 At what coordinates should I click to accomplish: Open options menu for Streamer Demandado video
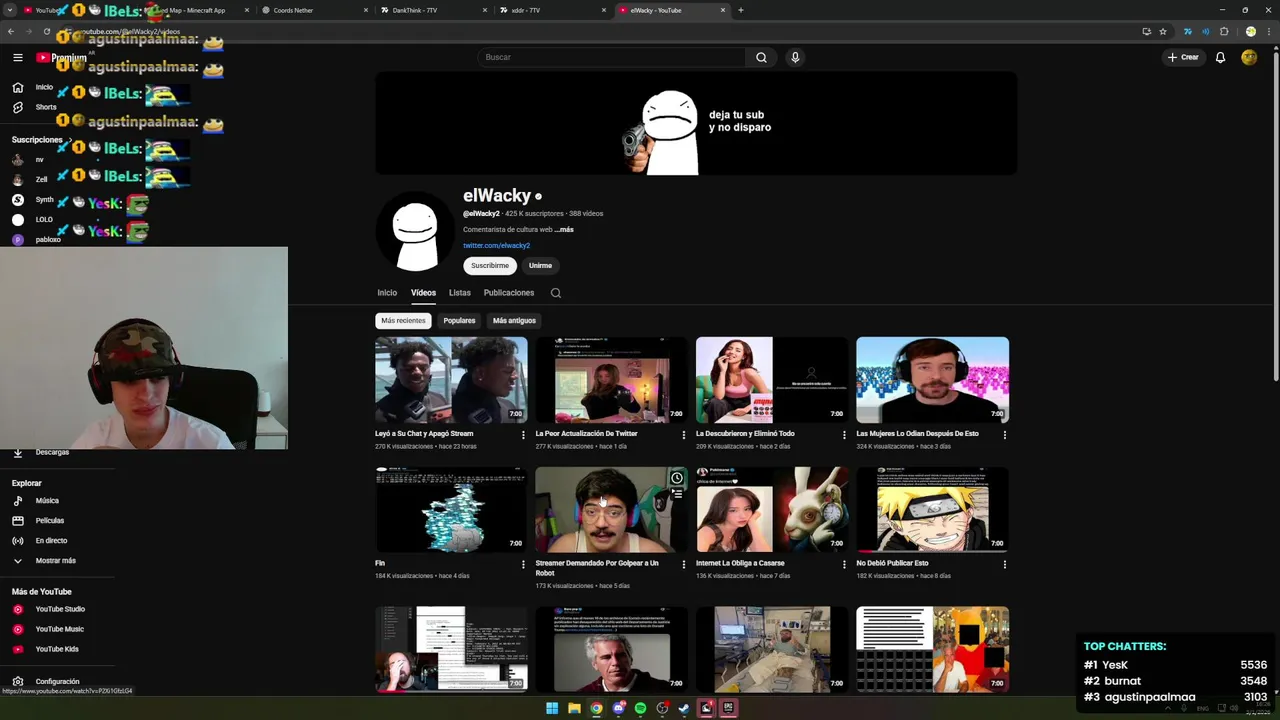(684, 564)
